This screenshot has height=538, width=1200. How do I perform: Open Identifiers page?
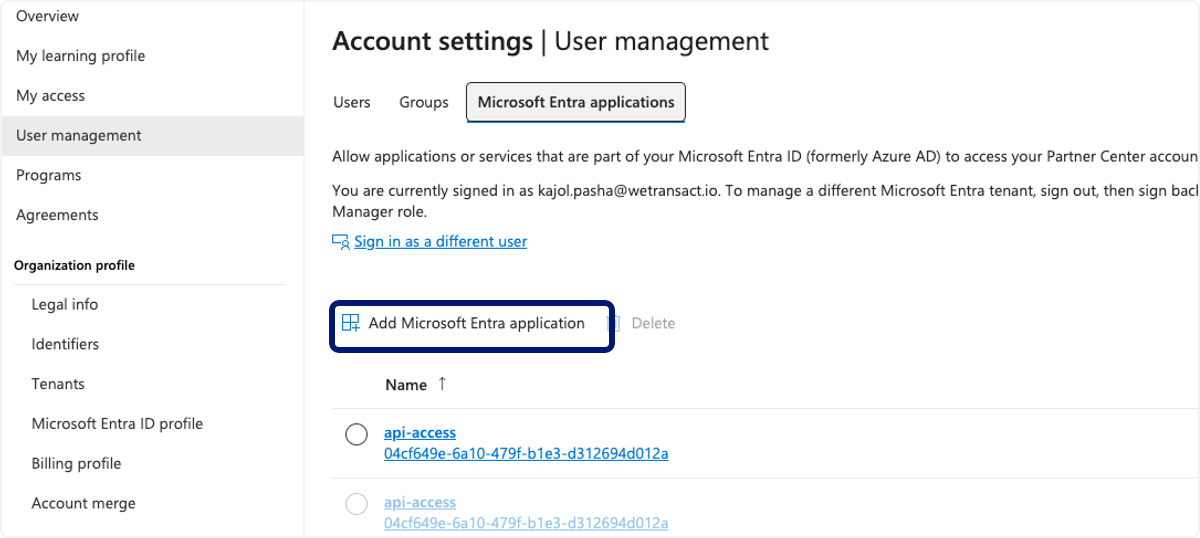[x=65, y=344]
